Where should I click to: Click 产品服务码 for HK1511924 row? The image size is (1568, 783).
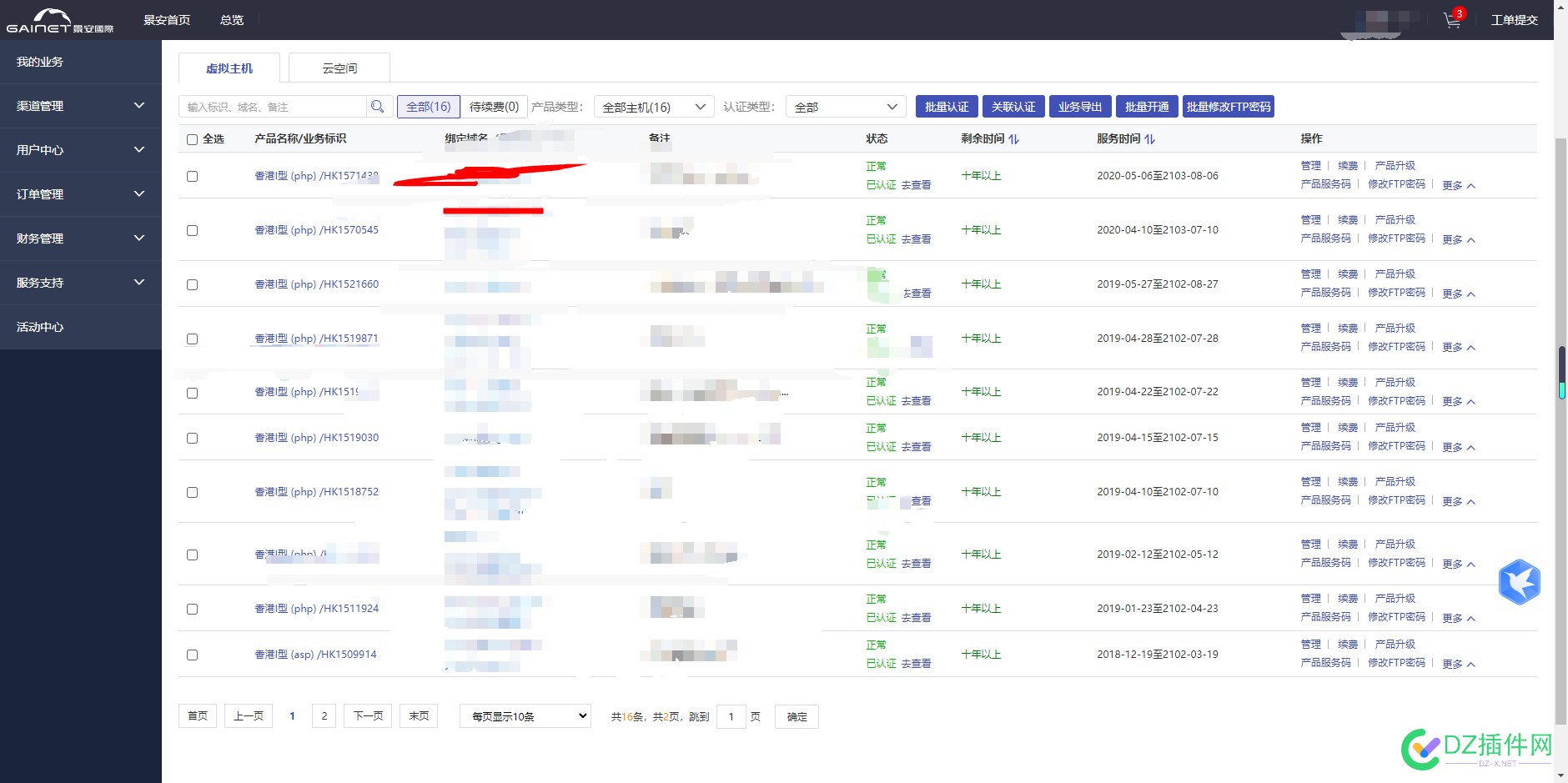point(1326,617)
